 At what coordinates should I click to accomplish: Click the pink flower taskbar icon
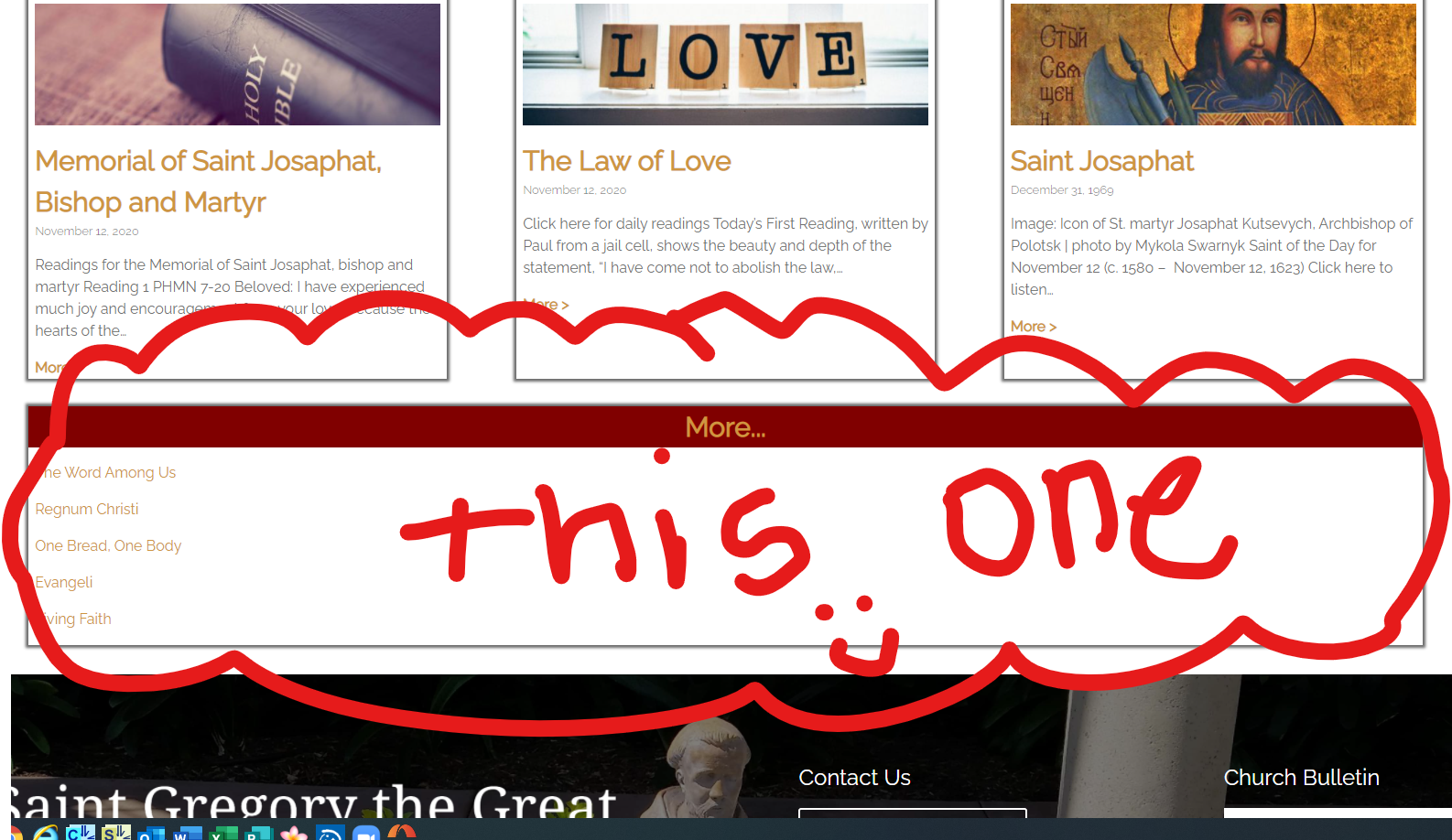point(294,833)
